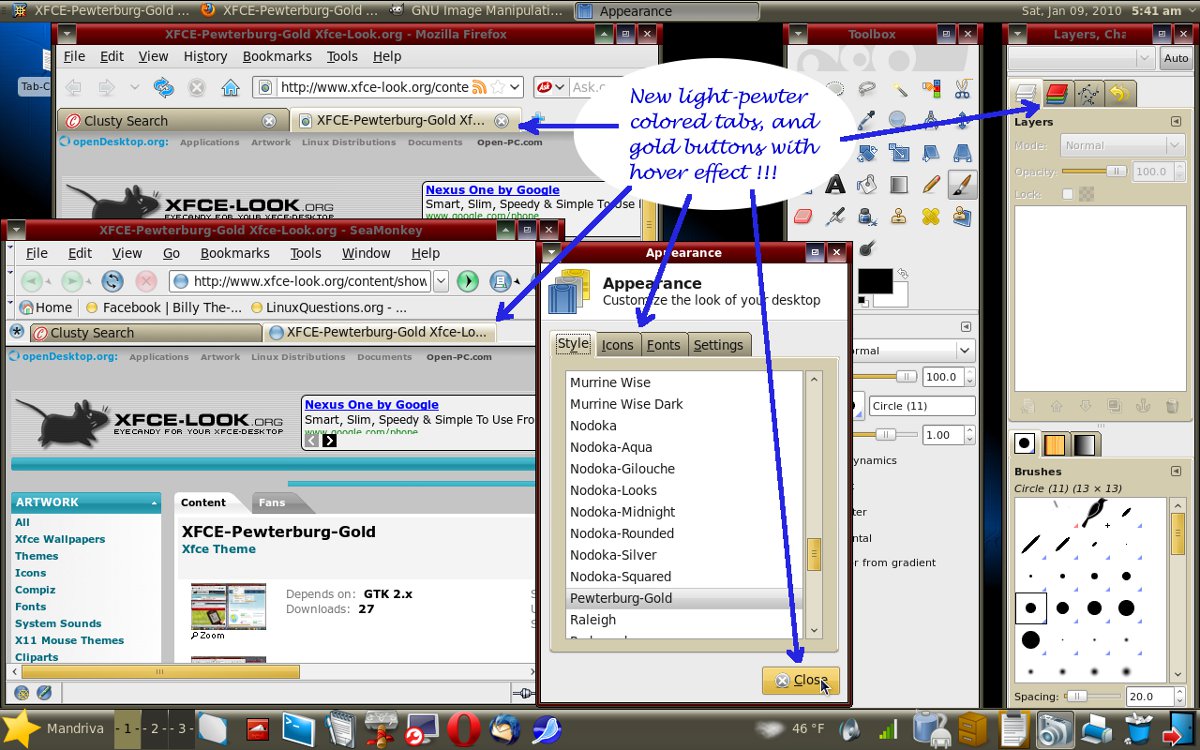Image resolution: width=1200 pixels, height=750 pixels.
Task: Select the Free Select lasso tool
Action: [x=867, y=89]
